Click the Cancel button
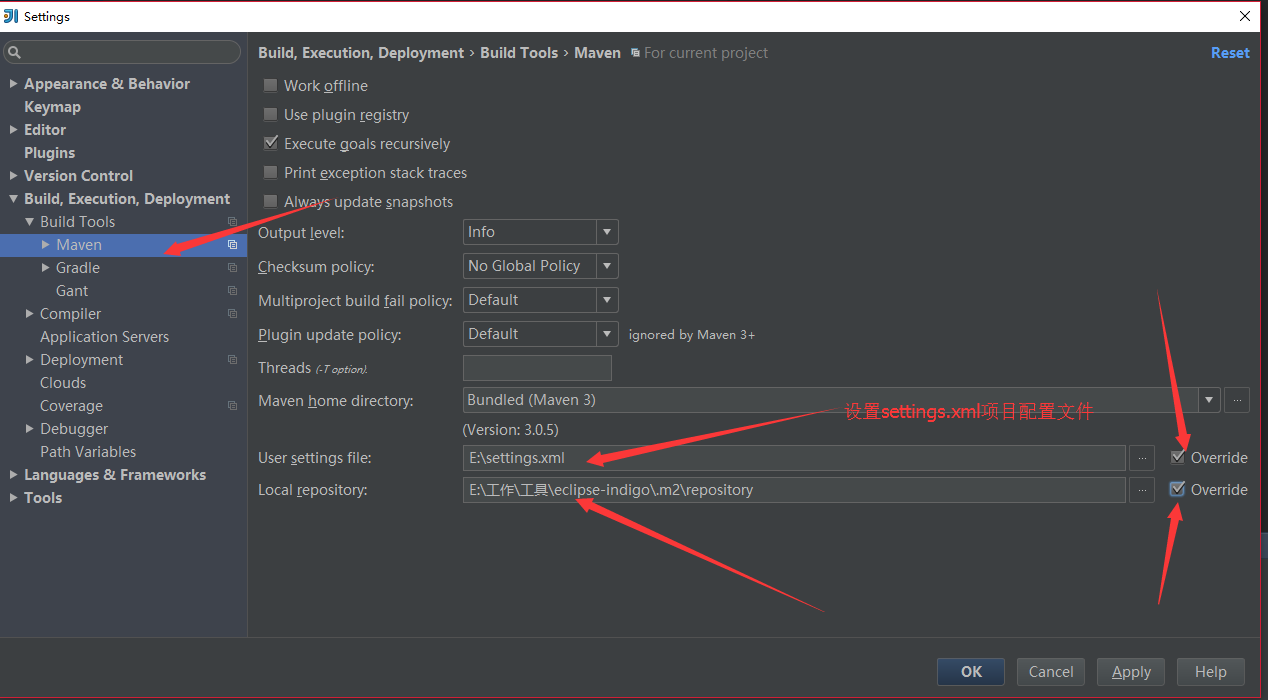The image size is (1268, 700). pyautogui.click(x=1051, y=672)
